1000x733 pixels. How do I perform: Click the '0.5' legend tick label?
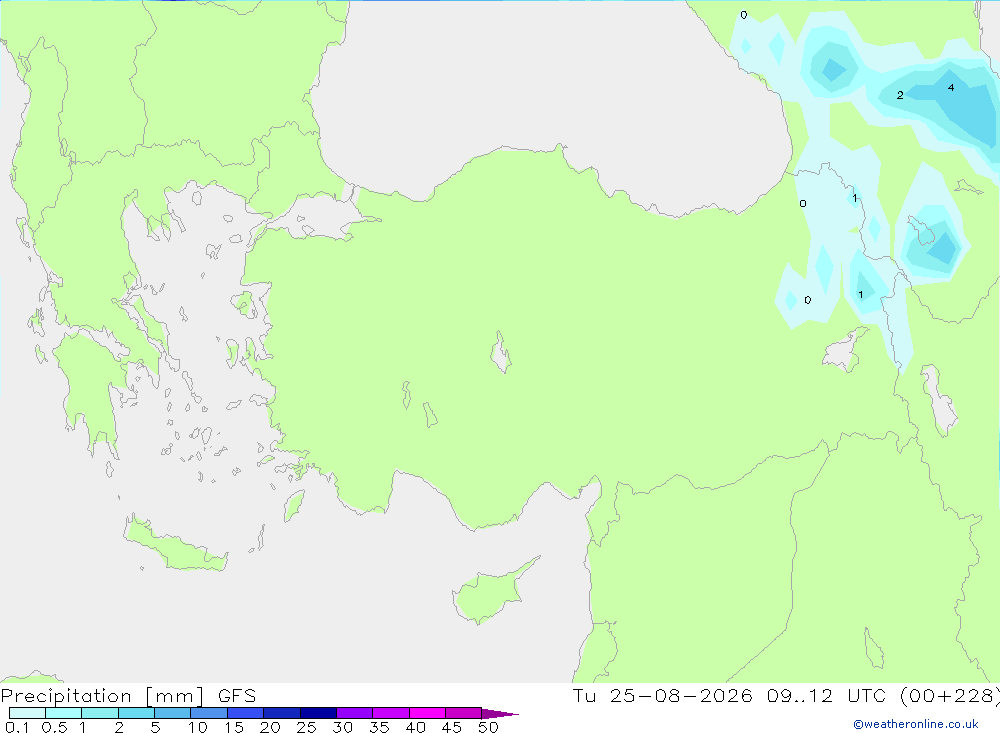click(x=54, y=727)
